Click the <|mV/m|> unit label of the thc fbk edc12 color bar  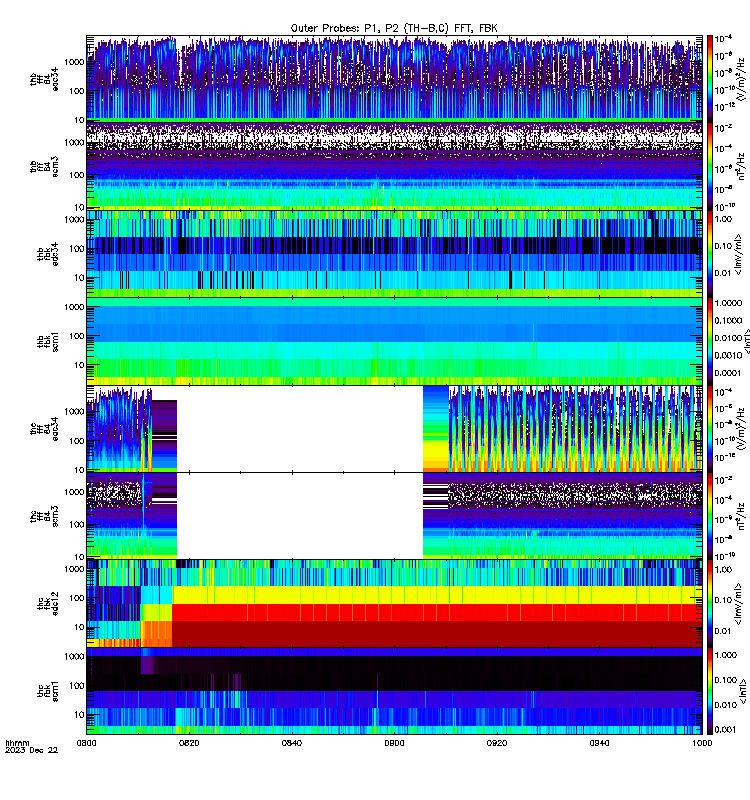739,604
